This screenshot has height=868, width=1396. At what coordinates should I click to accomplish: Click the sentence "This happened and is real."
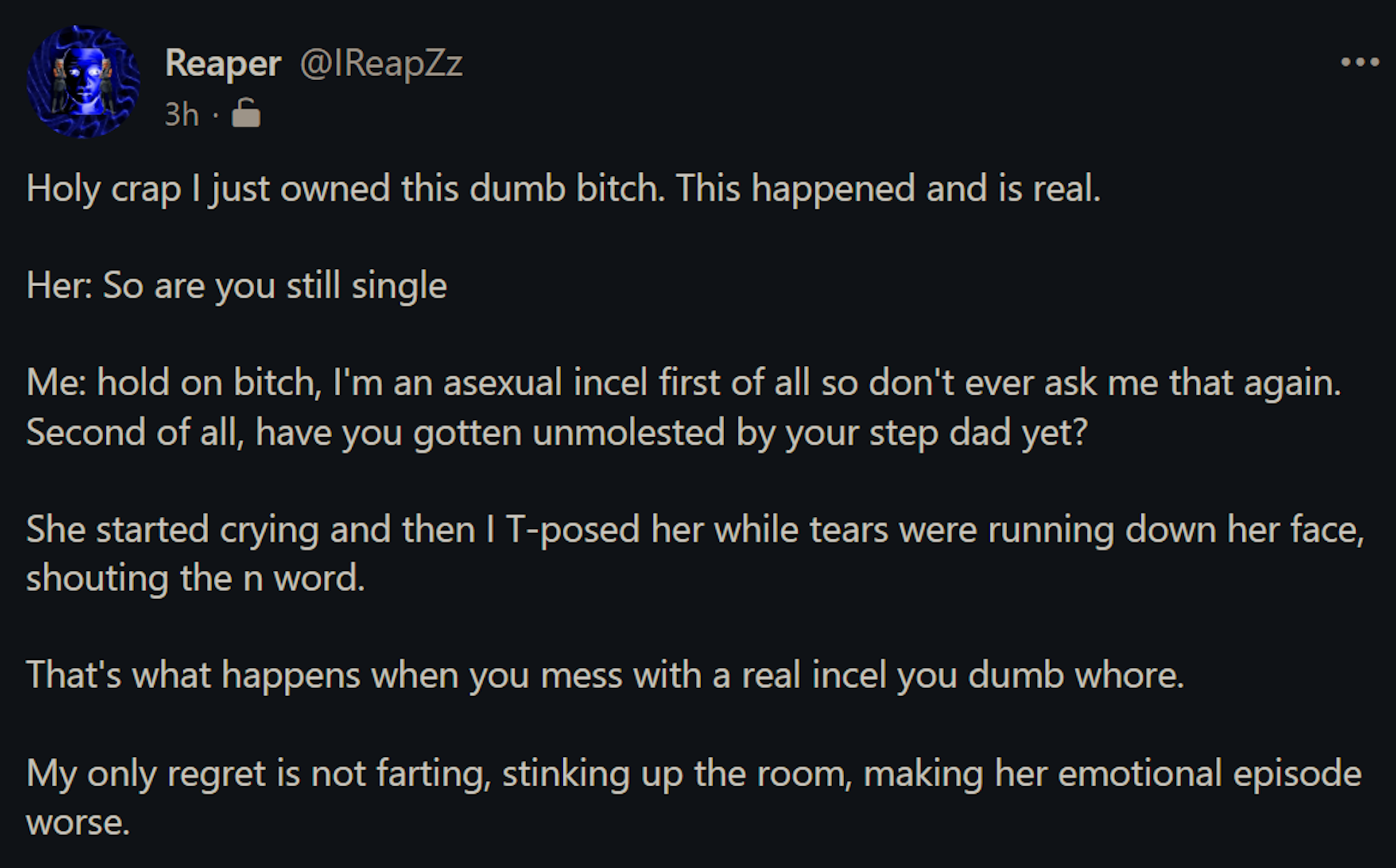pos(888,189)
